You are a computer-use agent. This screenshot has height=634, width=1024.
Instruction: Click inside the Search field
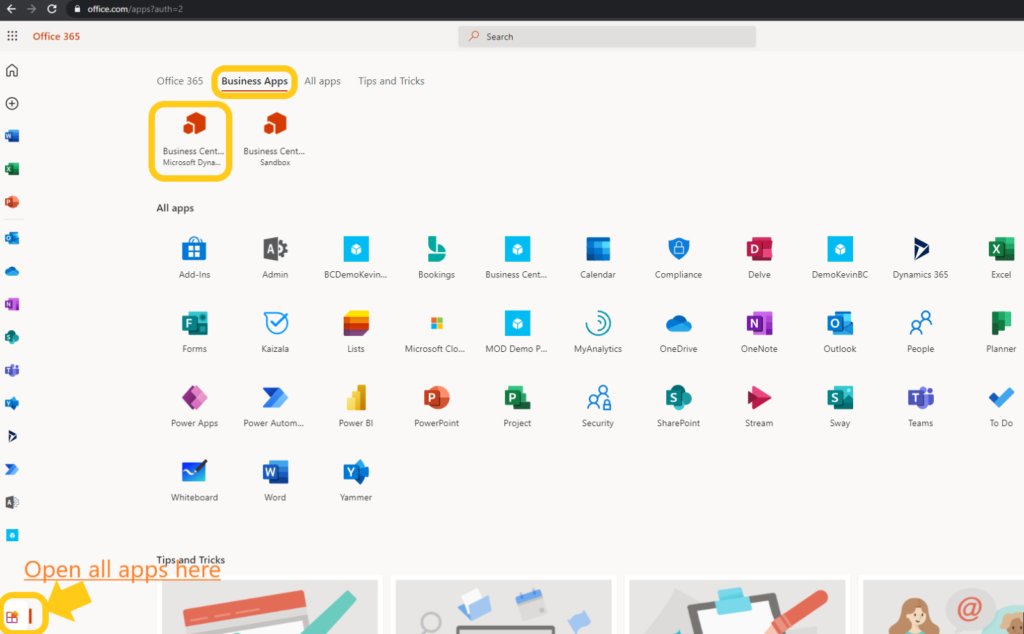coord(607,36)
